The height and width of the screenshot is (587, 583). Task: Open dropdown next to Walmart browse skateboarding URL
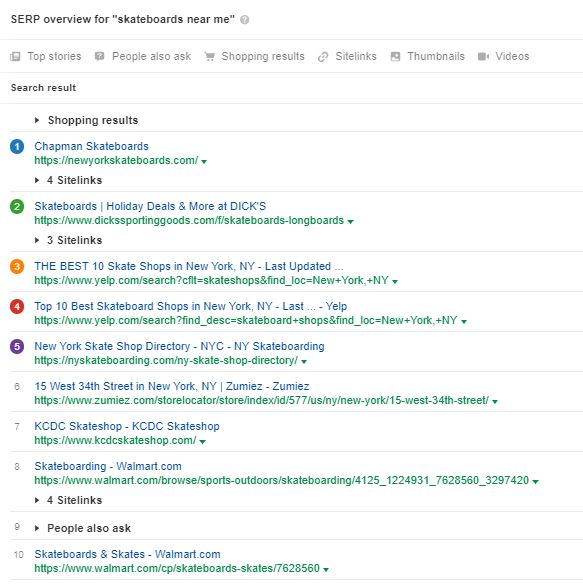pos(535,482)
